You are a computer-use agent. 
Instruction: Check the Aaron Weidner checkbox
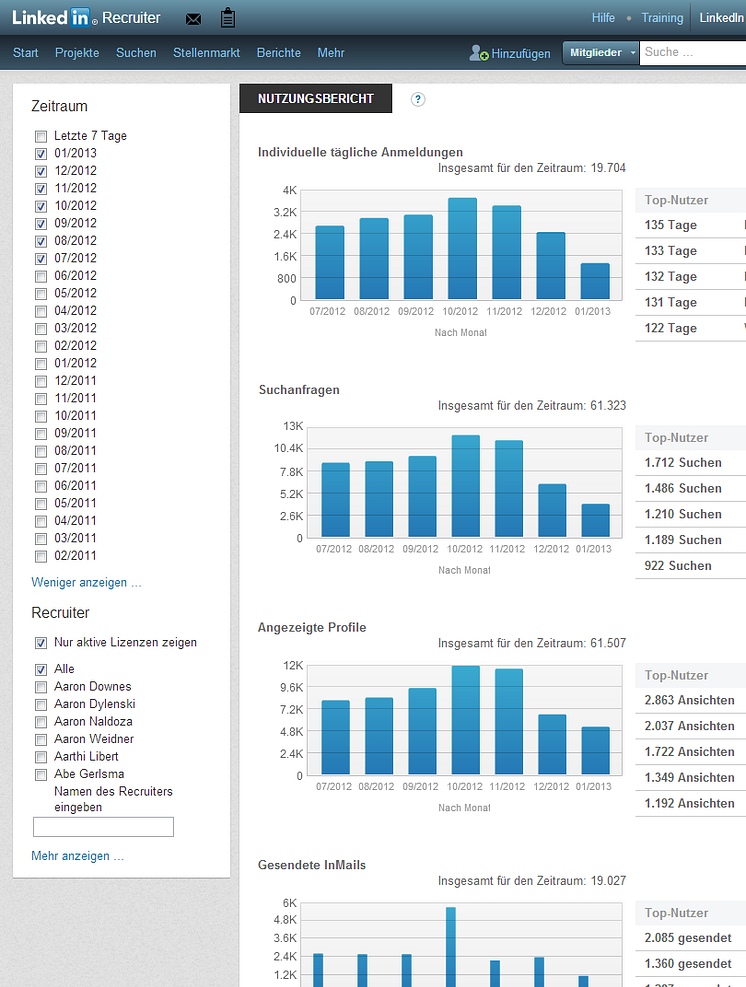[x=41, y=740]
